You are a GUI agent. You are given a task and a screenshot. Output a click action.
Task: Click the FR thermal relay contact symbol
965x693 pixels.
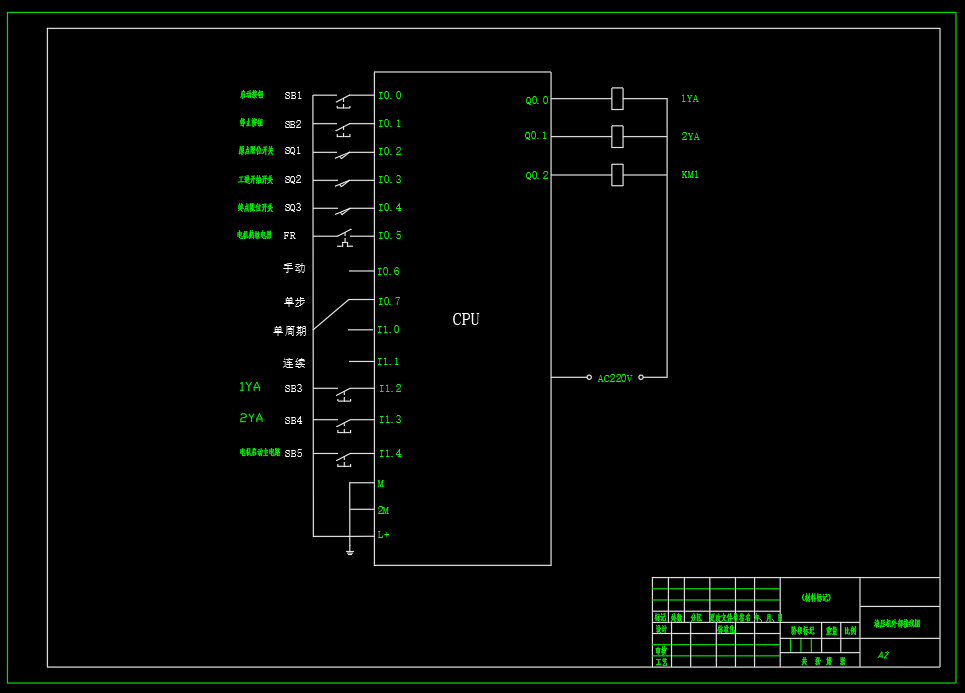pos(345,236)
